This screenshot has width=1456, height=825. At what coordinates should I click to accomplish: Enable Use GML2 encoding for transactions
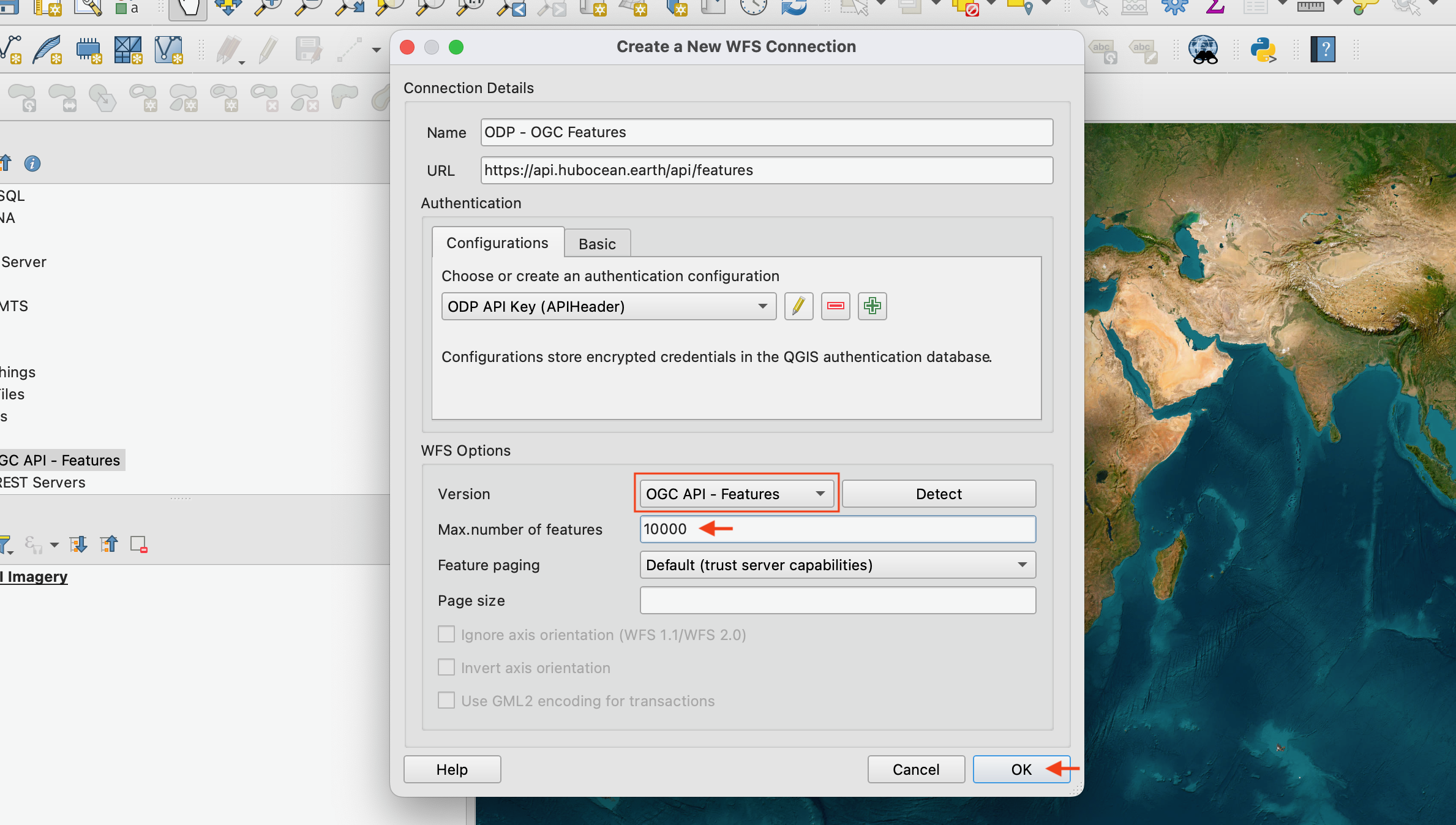(446, 701)
